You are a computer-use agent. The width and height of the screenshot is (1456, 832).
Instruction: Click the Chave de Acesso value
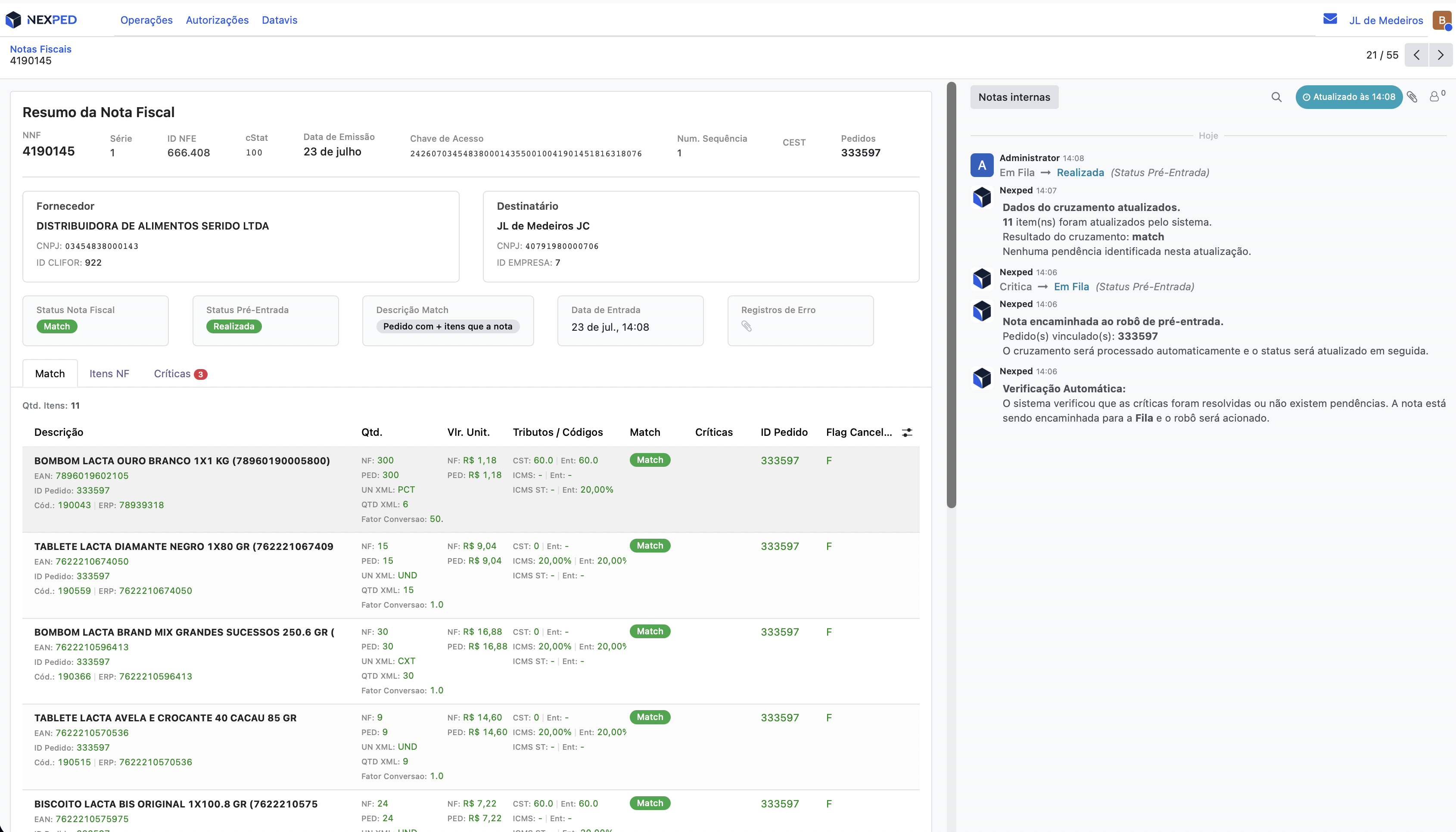[526, 154]
